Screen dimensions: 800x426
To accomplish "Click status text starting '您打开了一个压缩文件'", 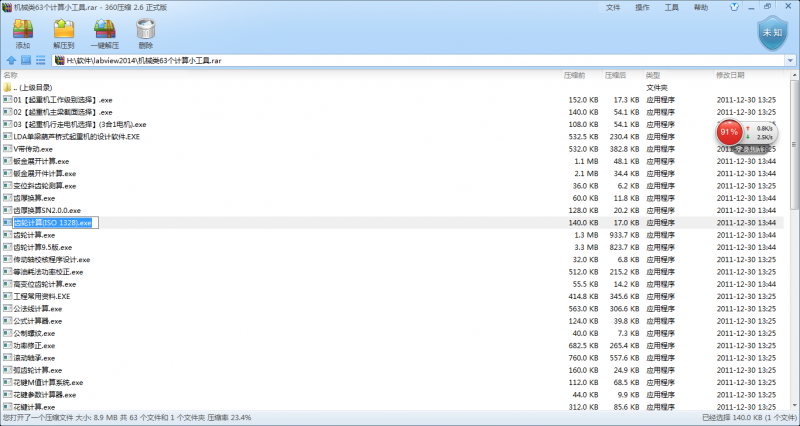I will 127,417.
